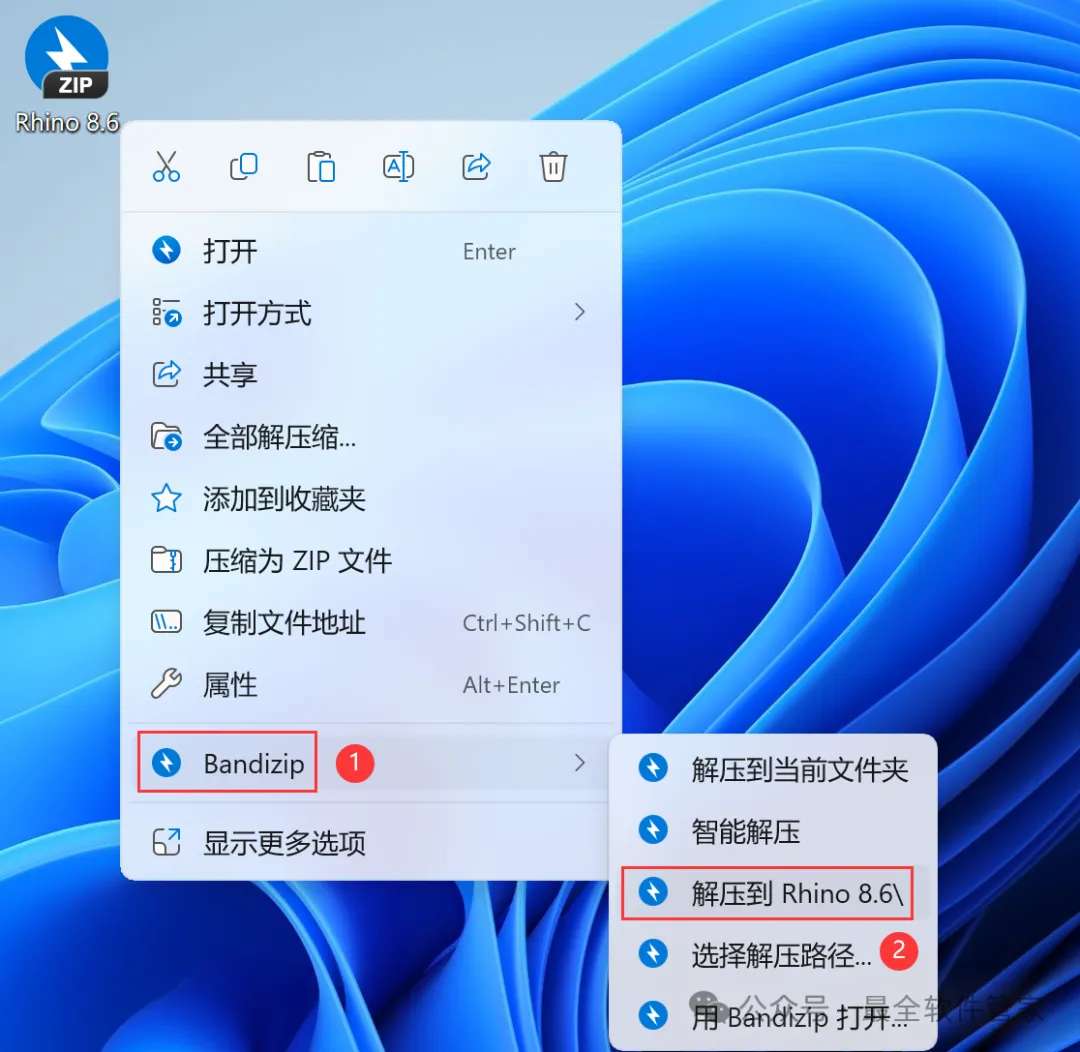Choose 全部解压缩... option
Viewport: 1080px width, 1052px height.
pos(371,437)
